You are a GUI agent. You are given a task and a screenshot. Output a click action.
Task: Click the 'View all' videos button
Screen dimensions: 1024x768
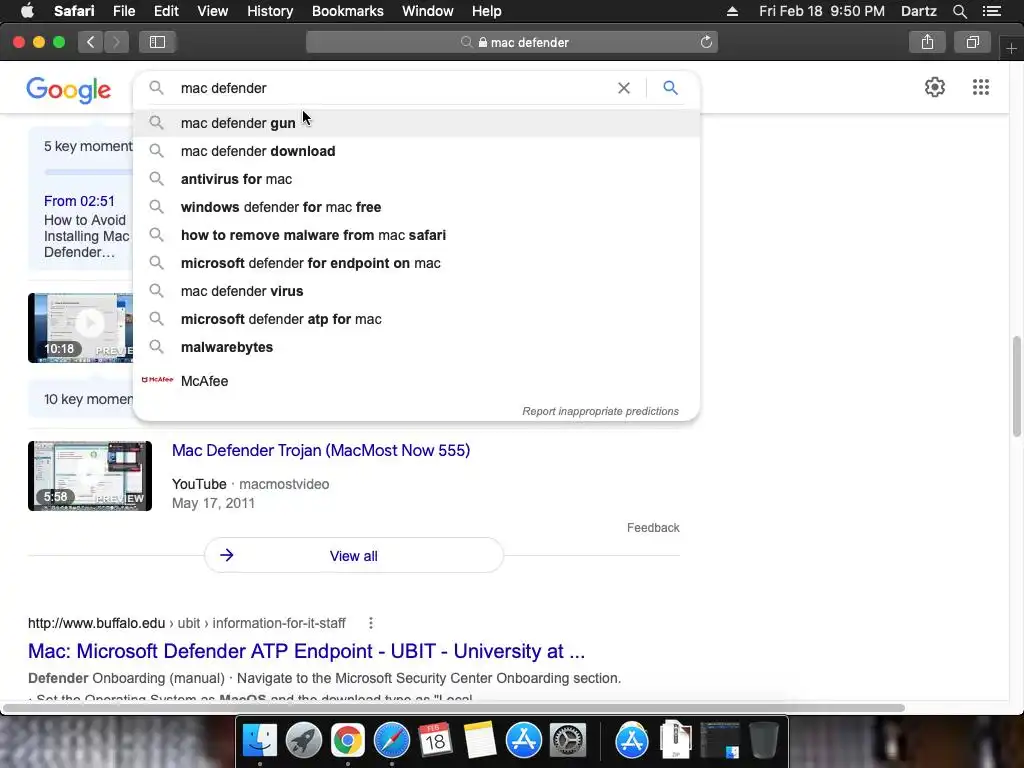(353, 556)
